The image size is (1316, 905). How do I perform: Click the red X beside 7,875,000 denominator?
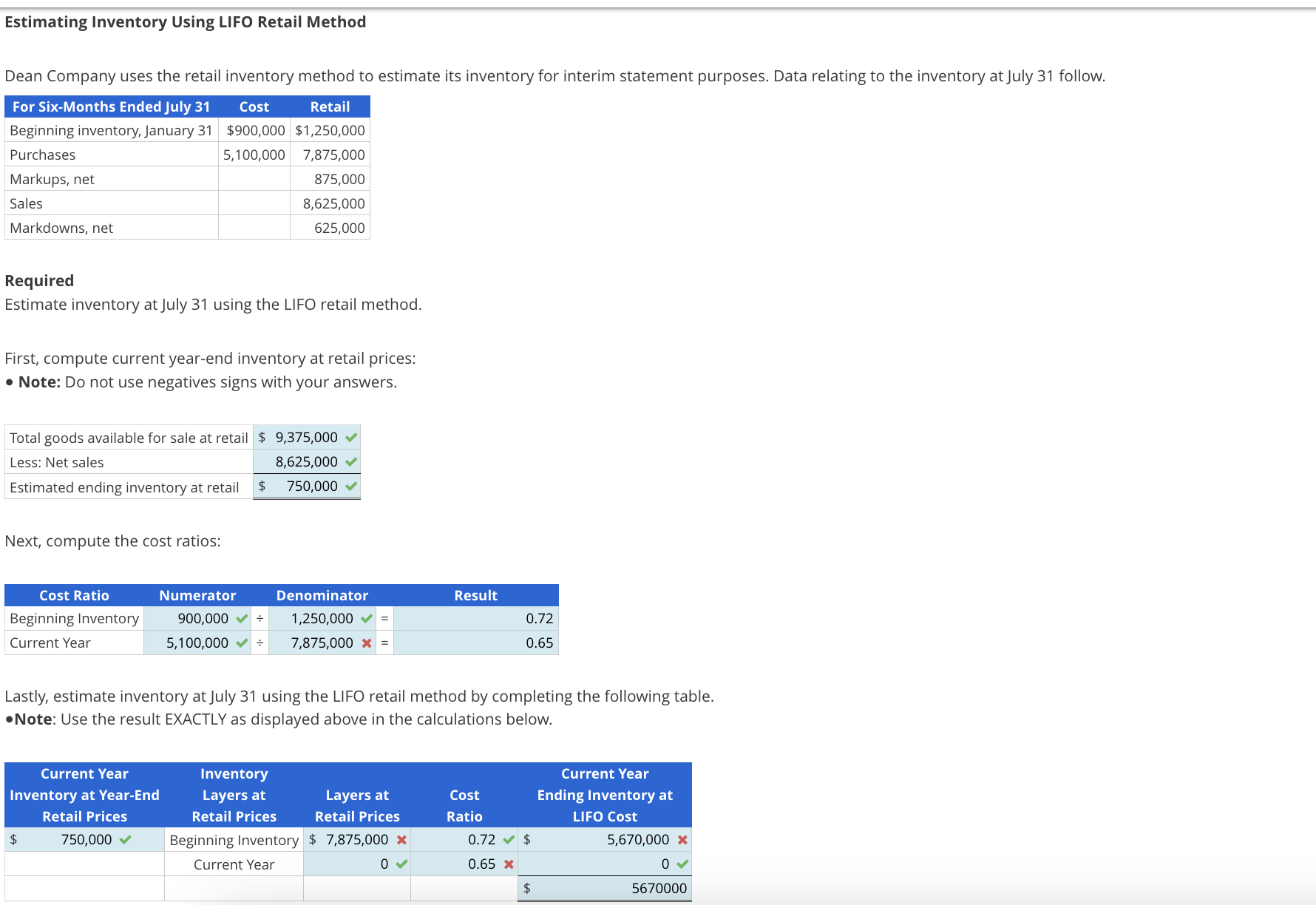367,643
